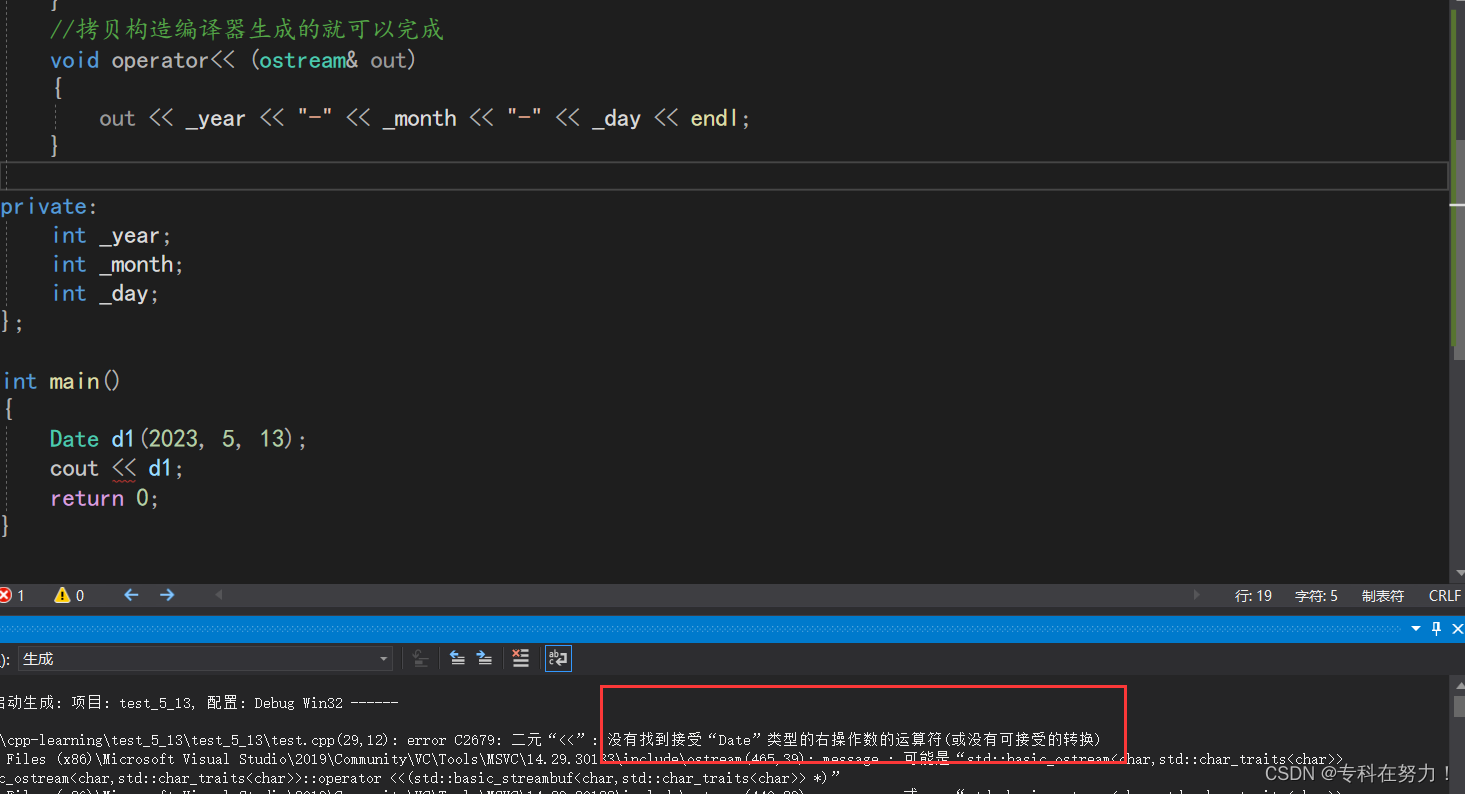Click the find message in code icon
The width and height of the screenshot is (1465, 794).
click(421, 658)
